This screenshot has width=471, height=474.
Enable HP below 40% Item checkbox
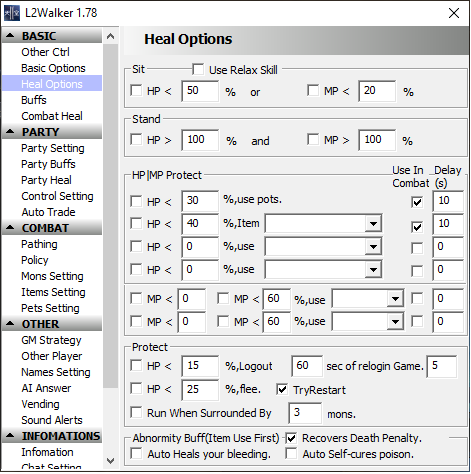(x=136, y=223)
